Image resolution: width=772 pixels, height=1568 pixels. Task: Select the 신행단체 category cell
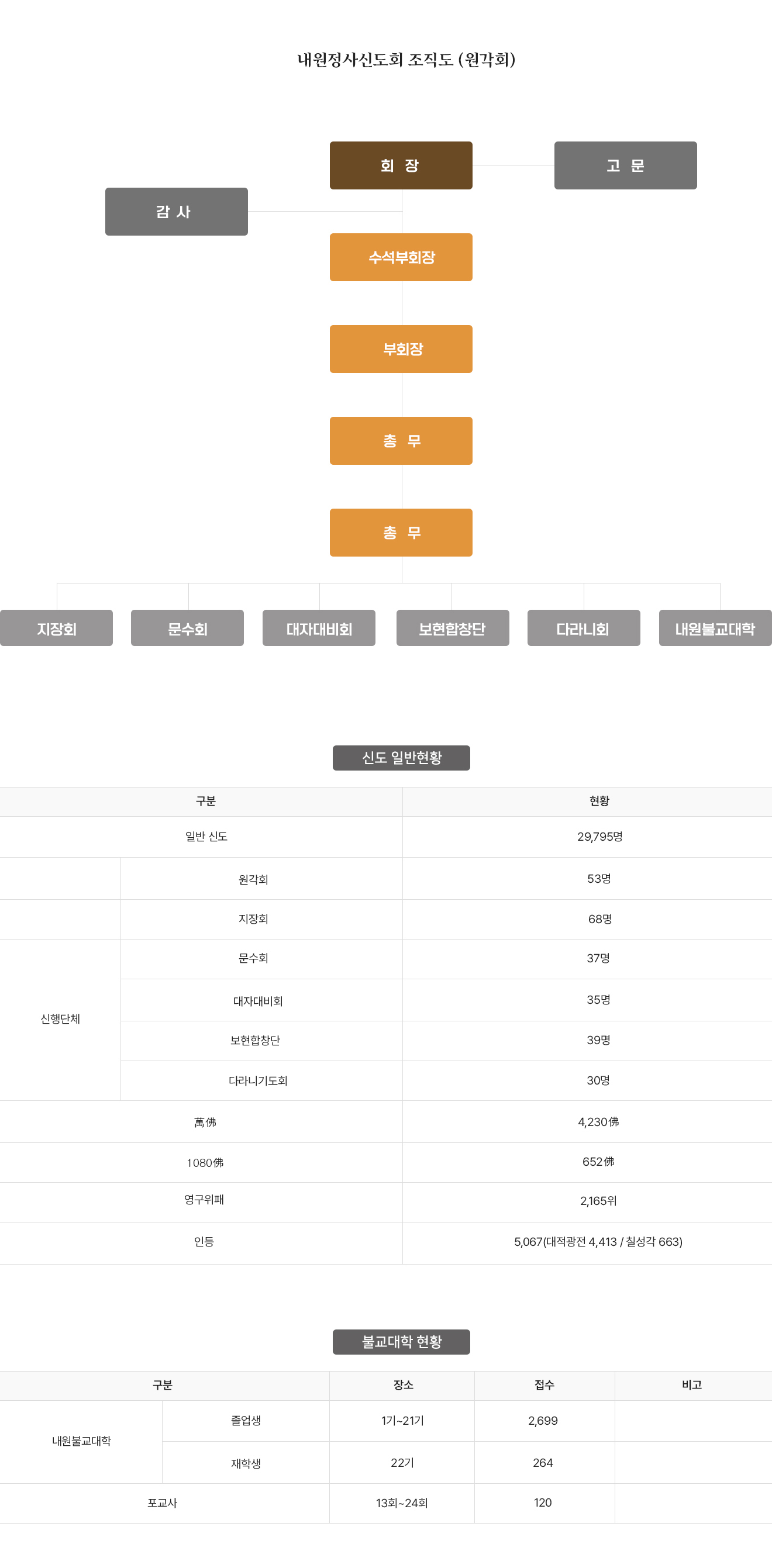[x=60, y=1019]
